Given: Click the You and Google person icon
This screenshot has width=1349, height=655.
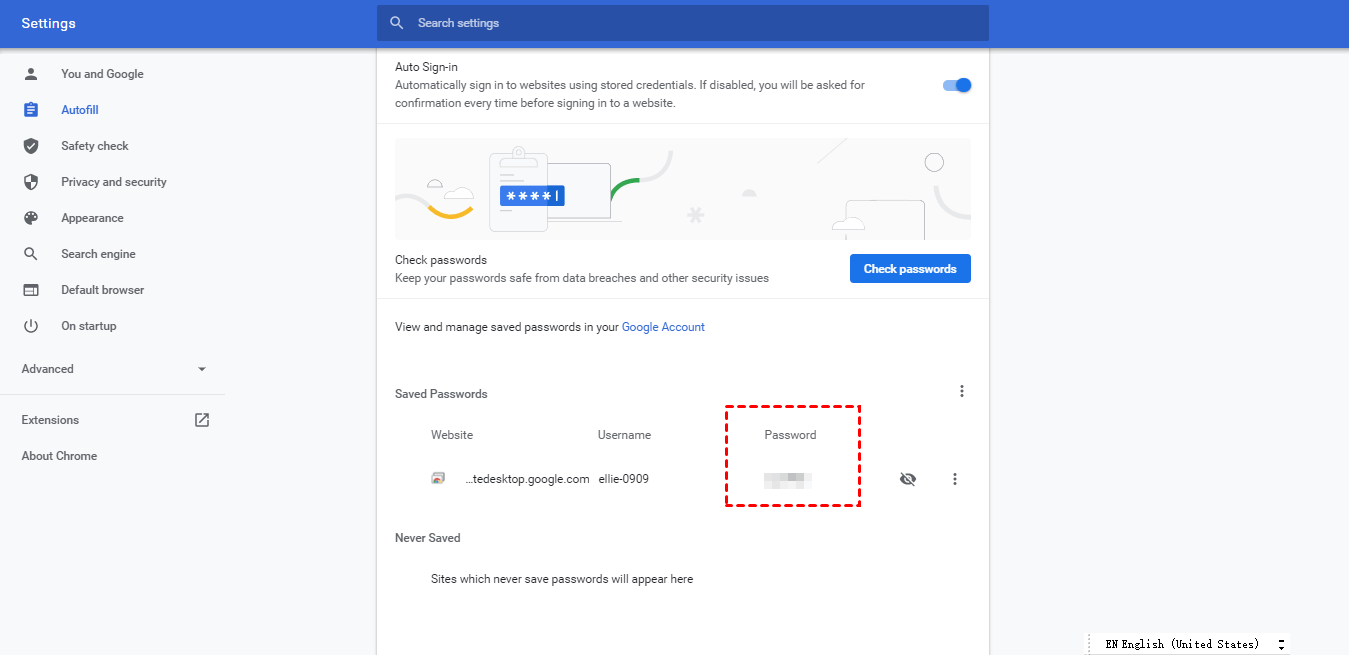Looking at the screenshot, I should tap(31, 74).
